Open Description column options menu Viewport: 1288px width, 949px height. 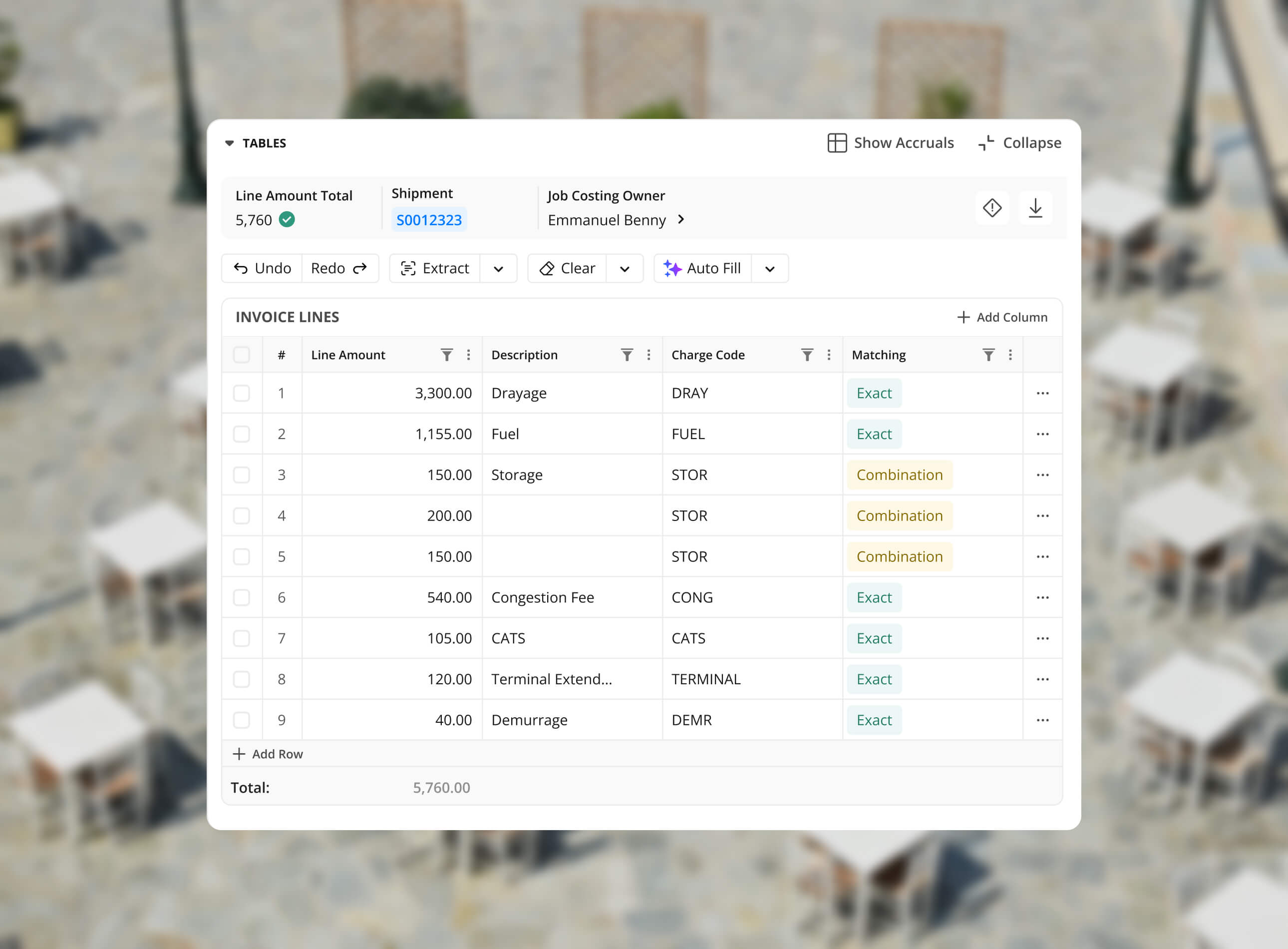[x=648, y=355]
